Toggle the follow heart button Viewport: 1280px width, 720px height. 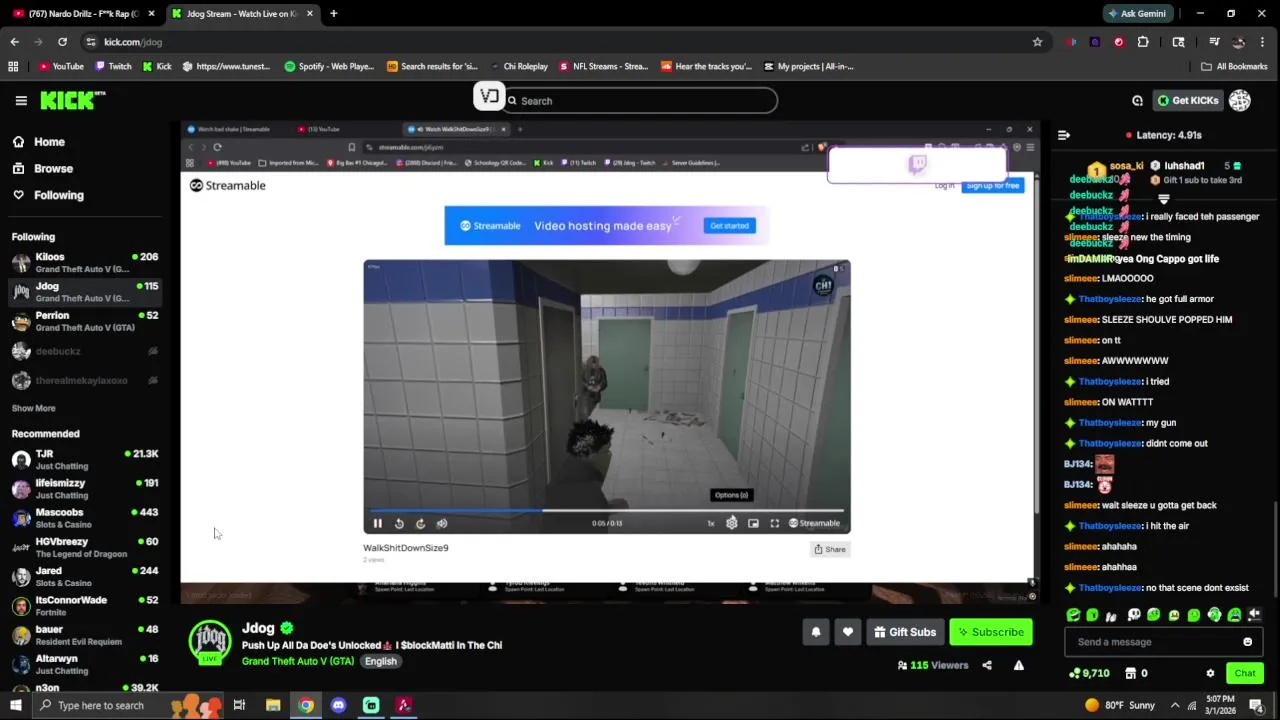point(848,632)
